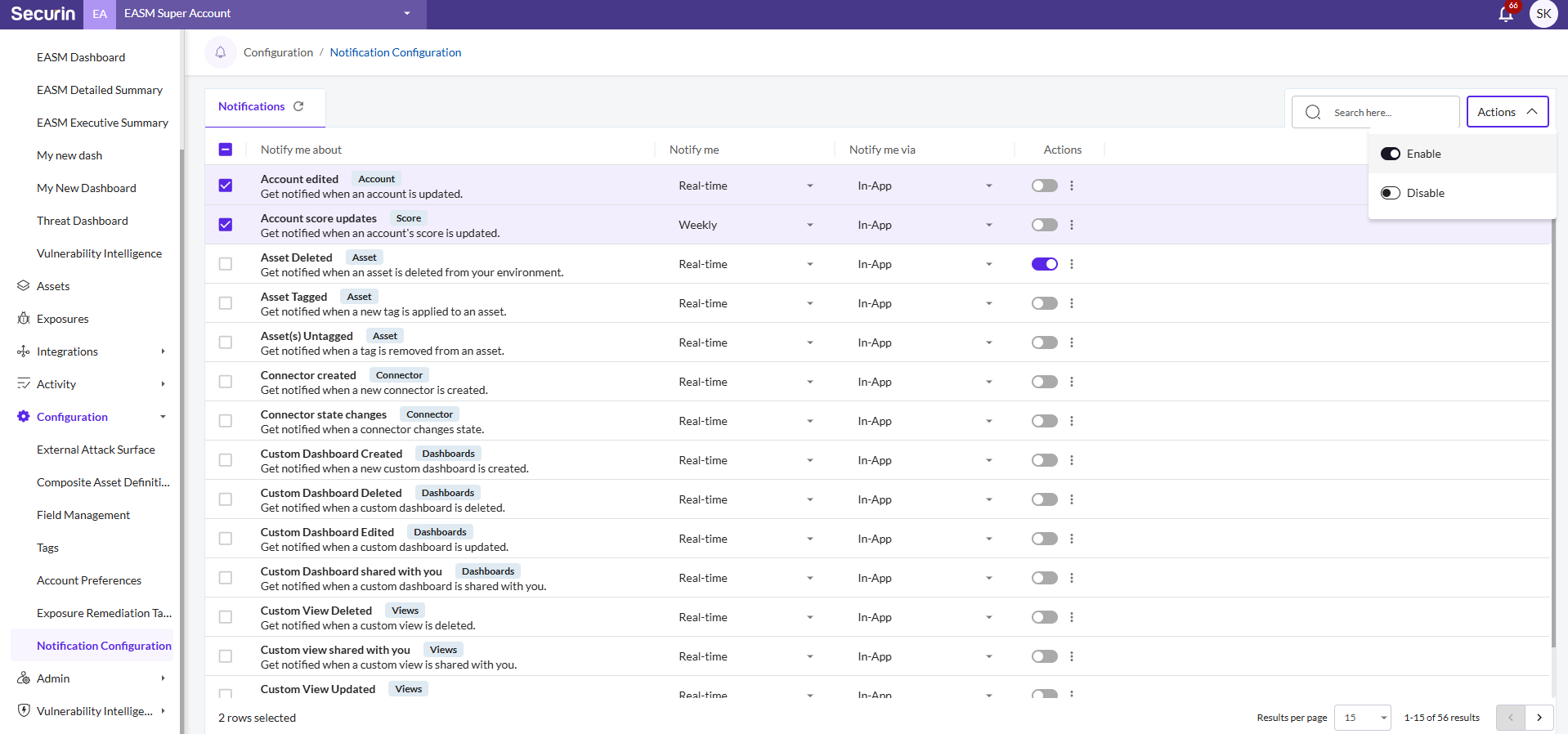1568x734 pixels.
Task: Turn off the Asset Deleted toggle
Action: [1045, 264]
